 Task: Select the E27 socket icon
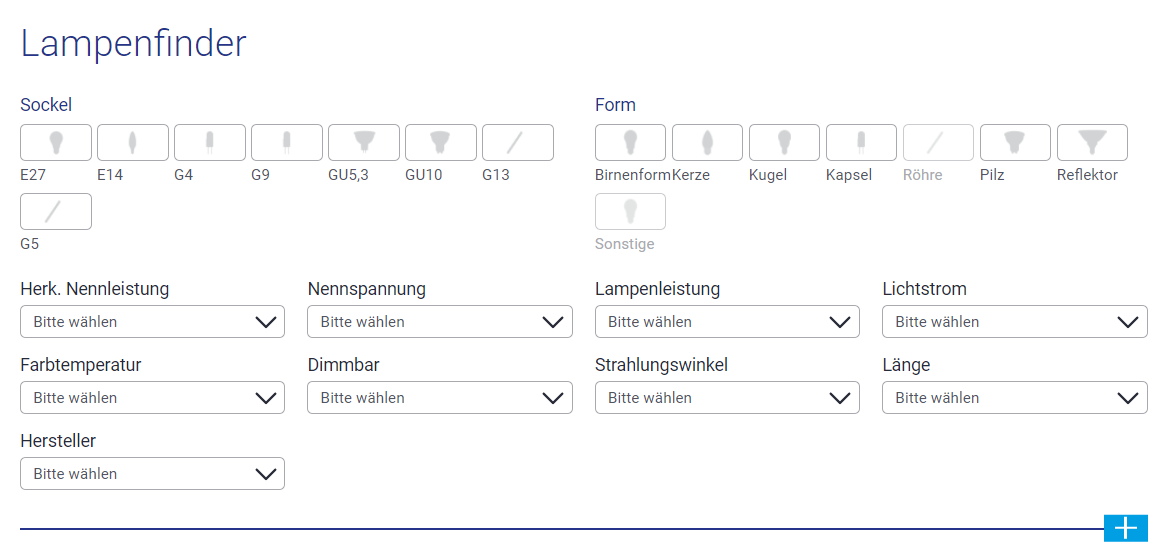tap(56, 143)
